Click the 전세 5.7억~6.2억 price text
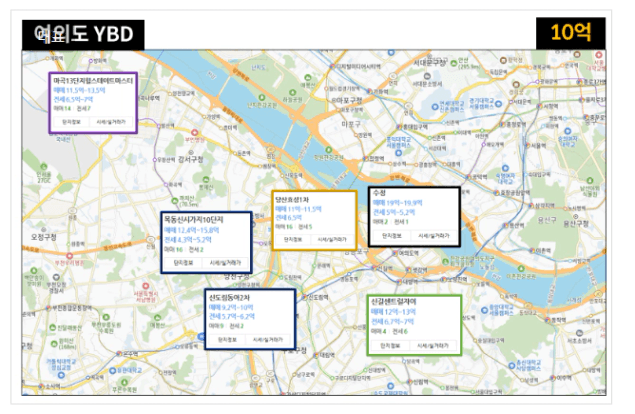The width and height of the screenshot is (635, 414). (232, 316)
